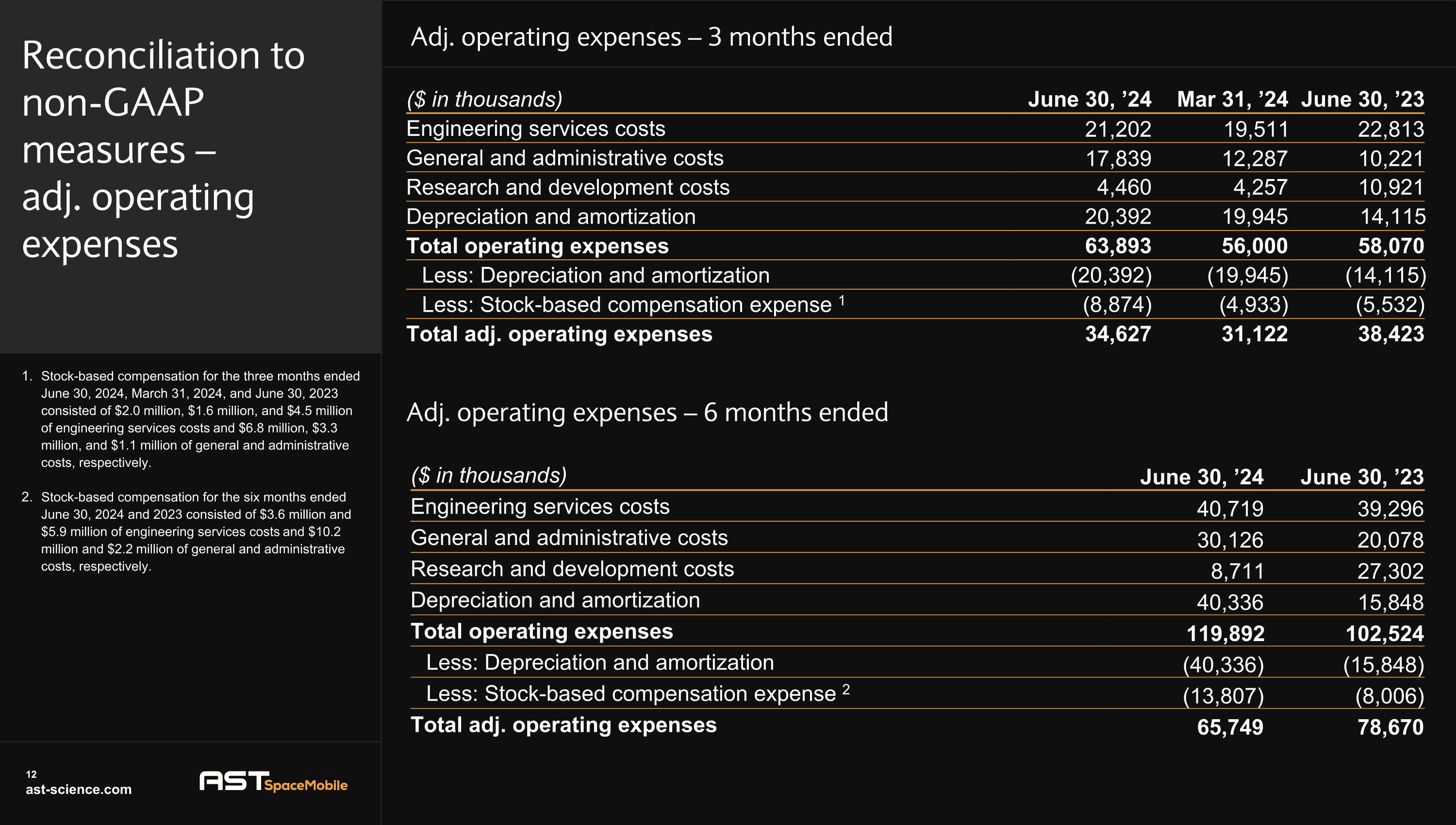Click the 65,749 total adj. operating expenses value
The width and height of the screenshot is (1456, 825).
pyautogui.click(x=1230, y=727)
